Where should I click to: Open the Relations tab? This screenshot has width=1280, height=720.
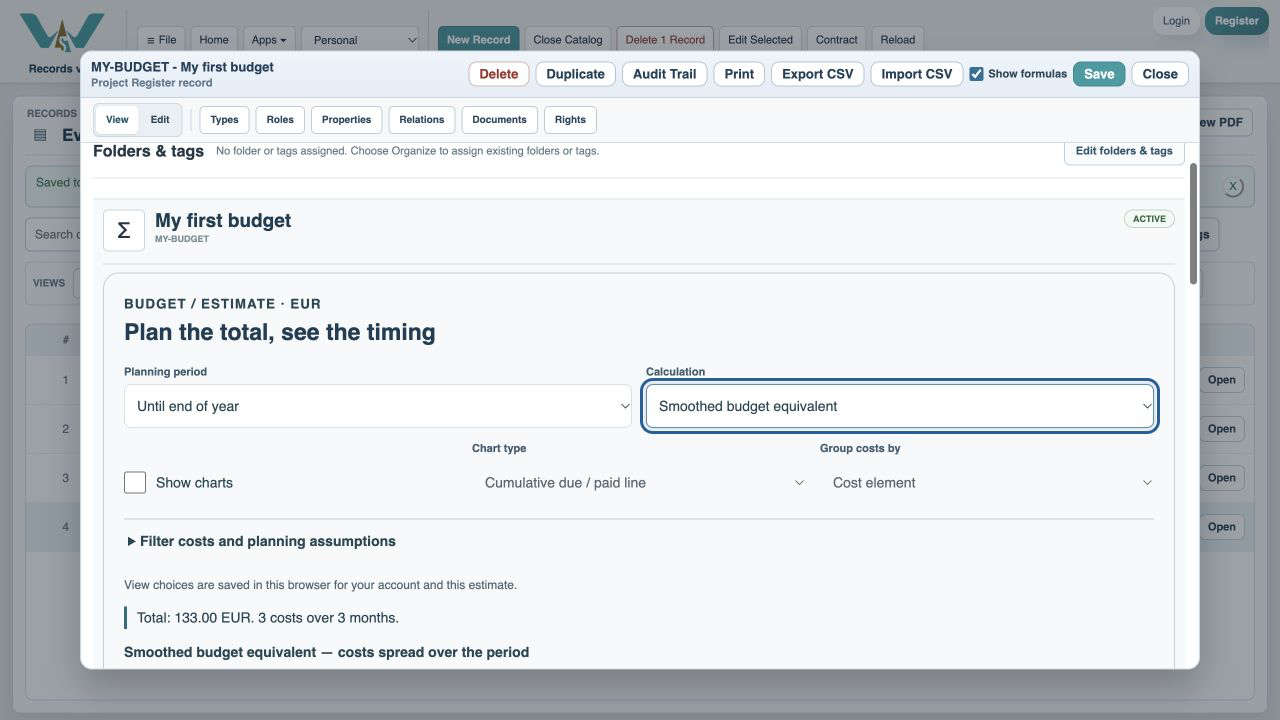click(x=422, y=119)
